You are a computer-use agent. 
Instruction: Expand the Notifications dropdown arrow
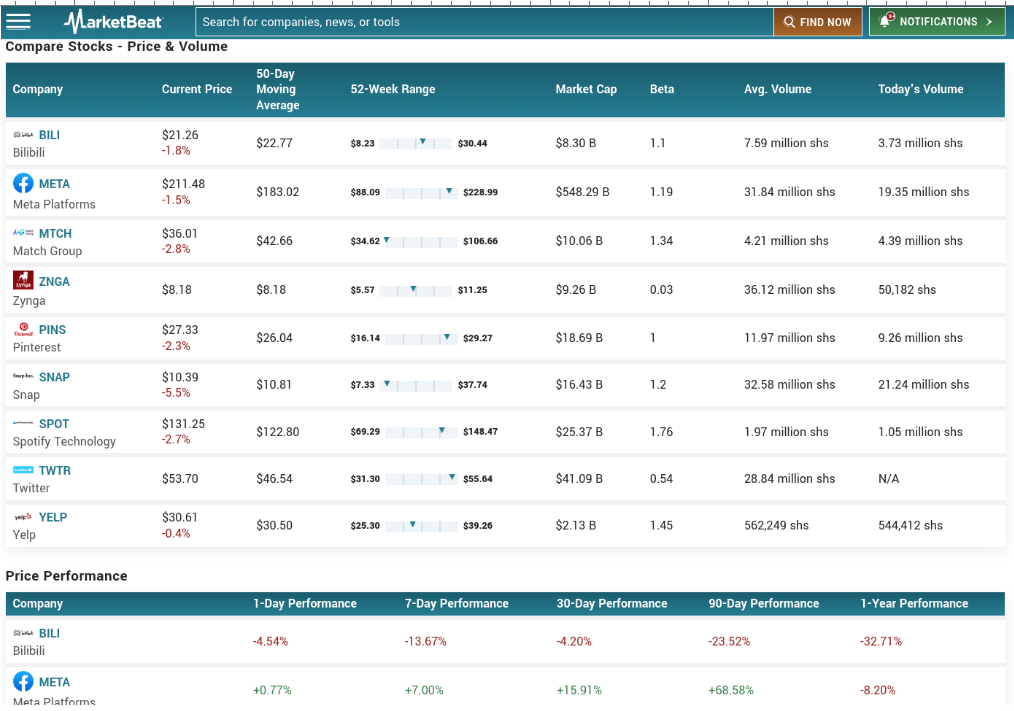pos(989,21)
